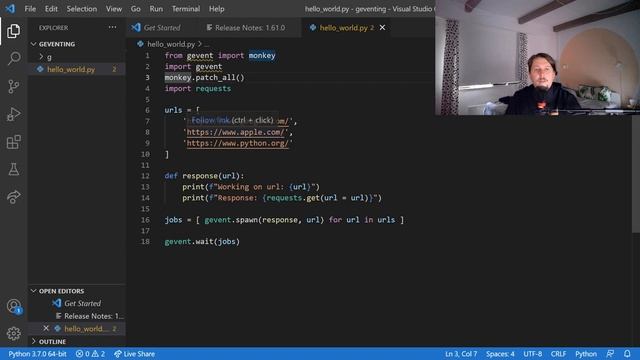Collapse the GEVENTING folder section
Screen dimensions: 640x360
tap(57, 44)
